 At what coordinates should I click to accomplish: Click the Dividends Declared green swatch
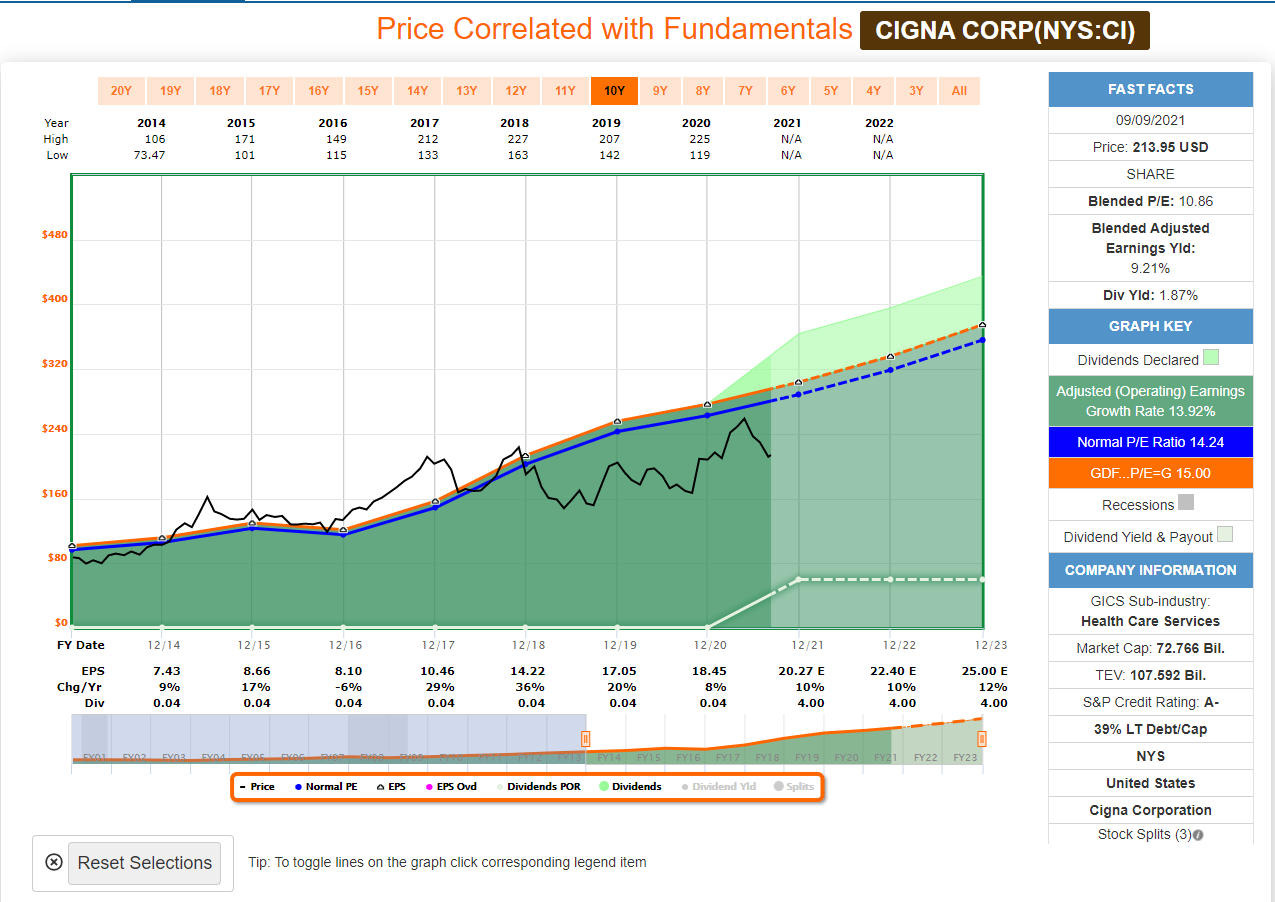click(1211, 357)
